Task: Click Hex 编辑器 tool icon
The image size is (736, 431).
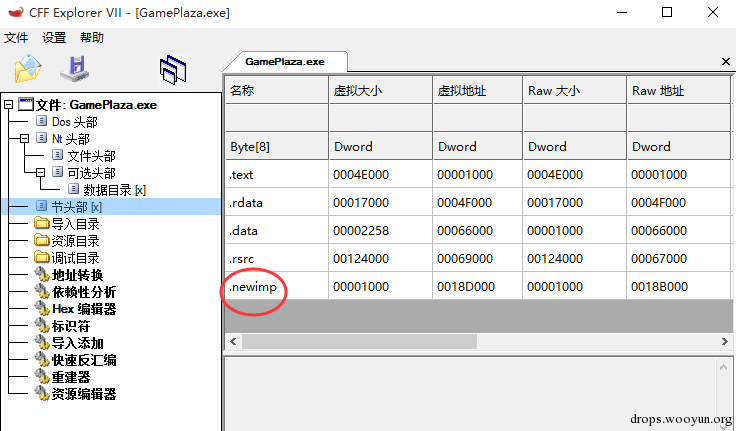Action: [42, 308]
